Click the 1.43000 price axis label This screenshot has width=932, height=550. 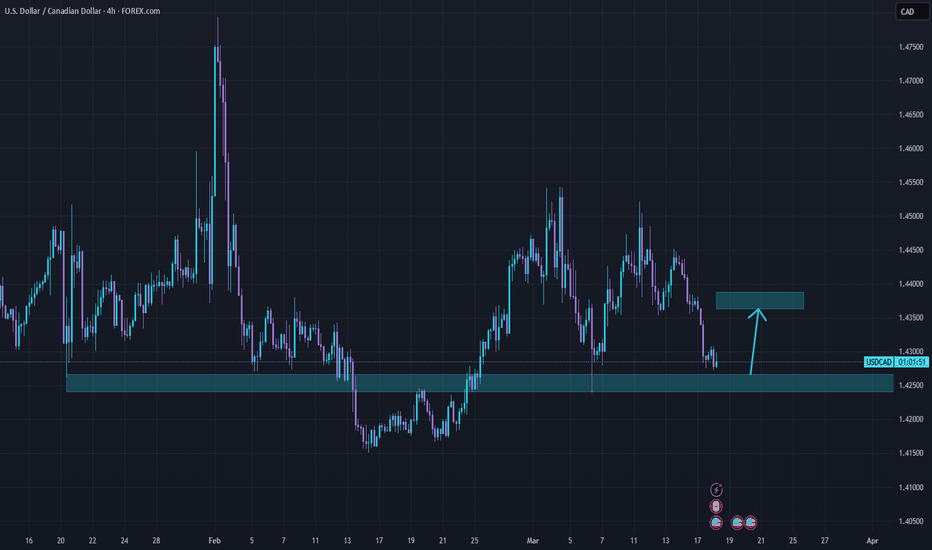[911, 352]
